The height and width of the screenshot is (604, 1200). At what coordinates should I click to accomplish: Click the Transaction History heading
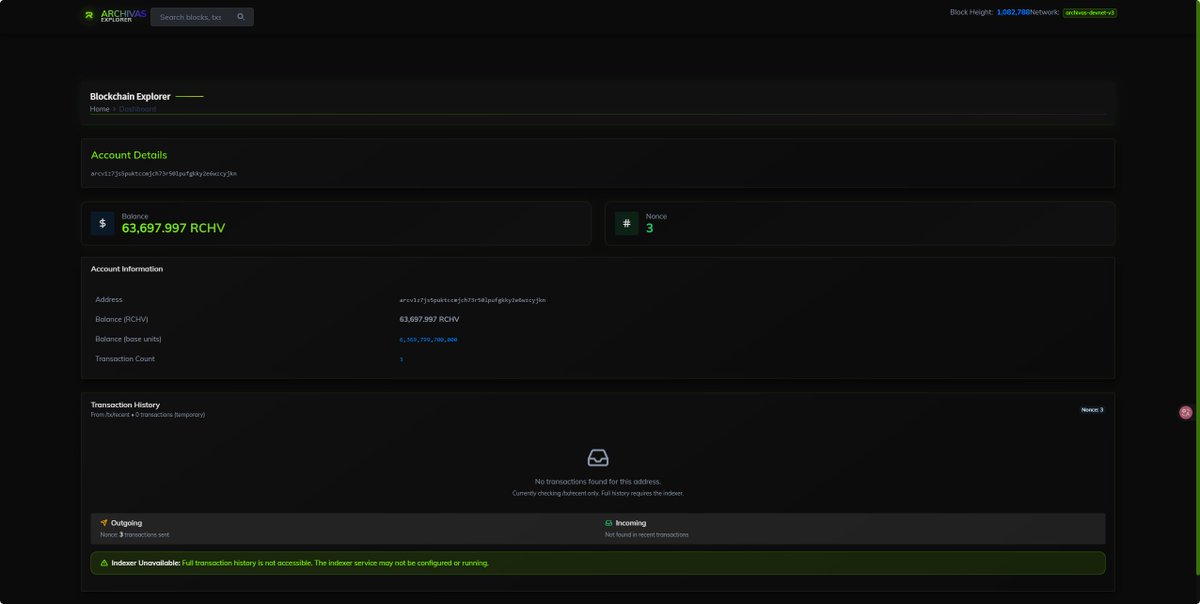coord(125,405)
